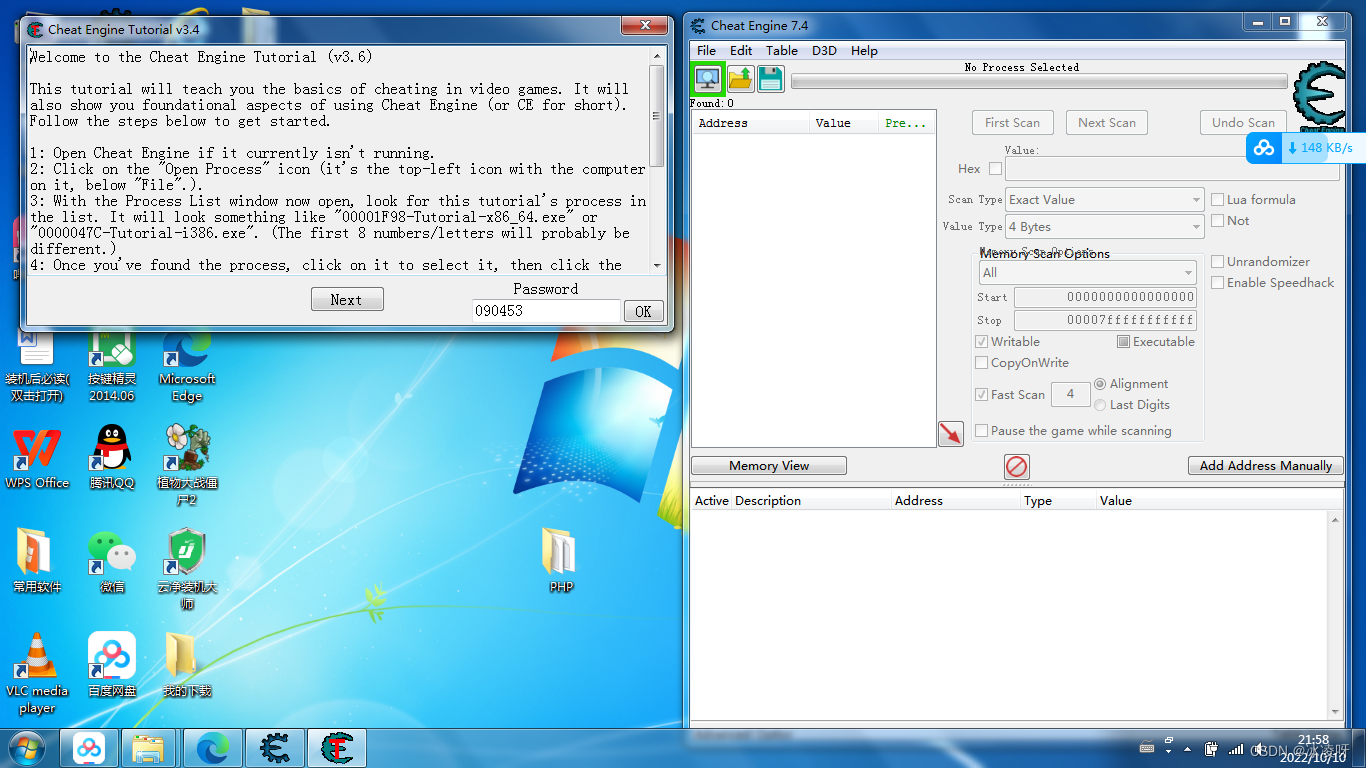This screenshot has height=768, width=1366.
Task: Open Microsoft Edge from the taskbar
Action: 212,748
